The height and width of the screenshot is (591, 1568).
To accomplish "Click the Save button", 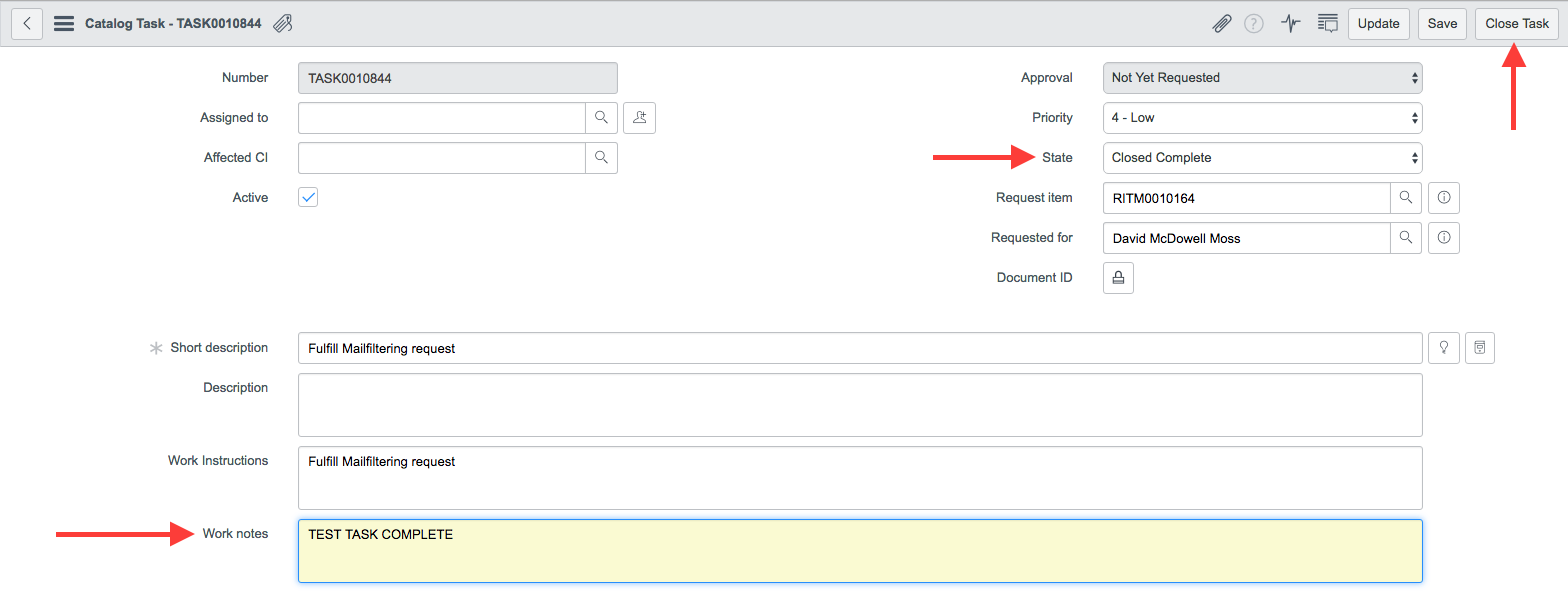I will point(1442,23).
